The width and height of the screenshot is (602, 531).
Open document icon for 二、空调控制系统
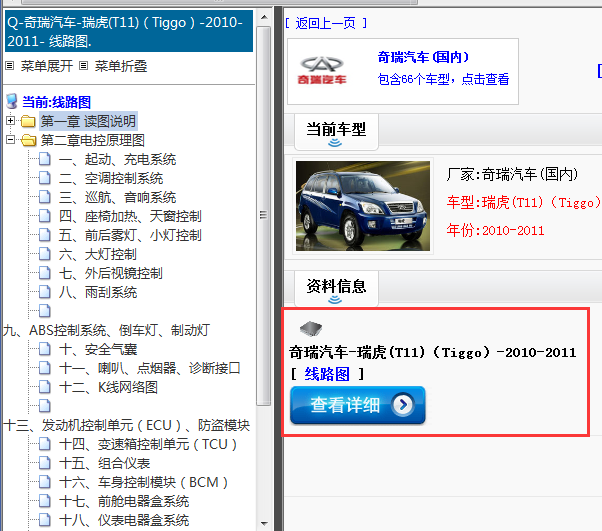click(x=45, y=178)
